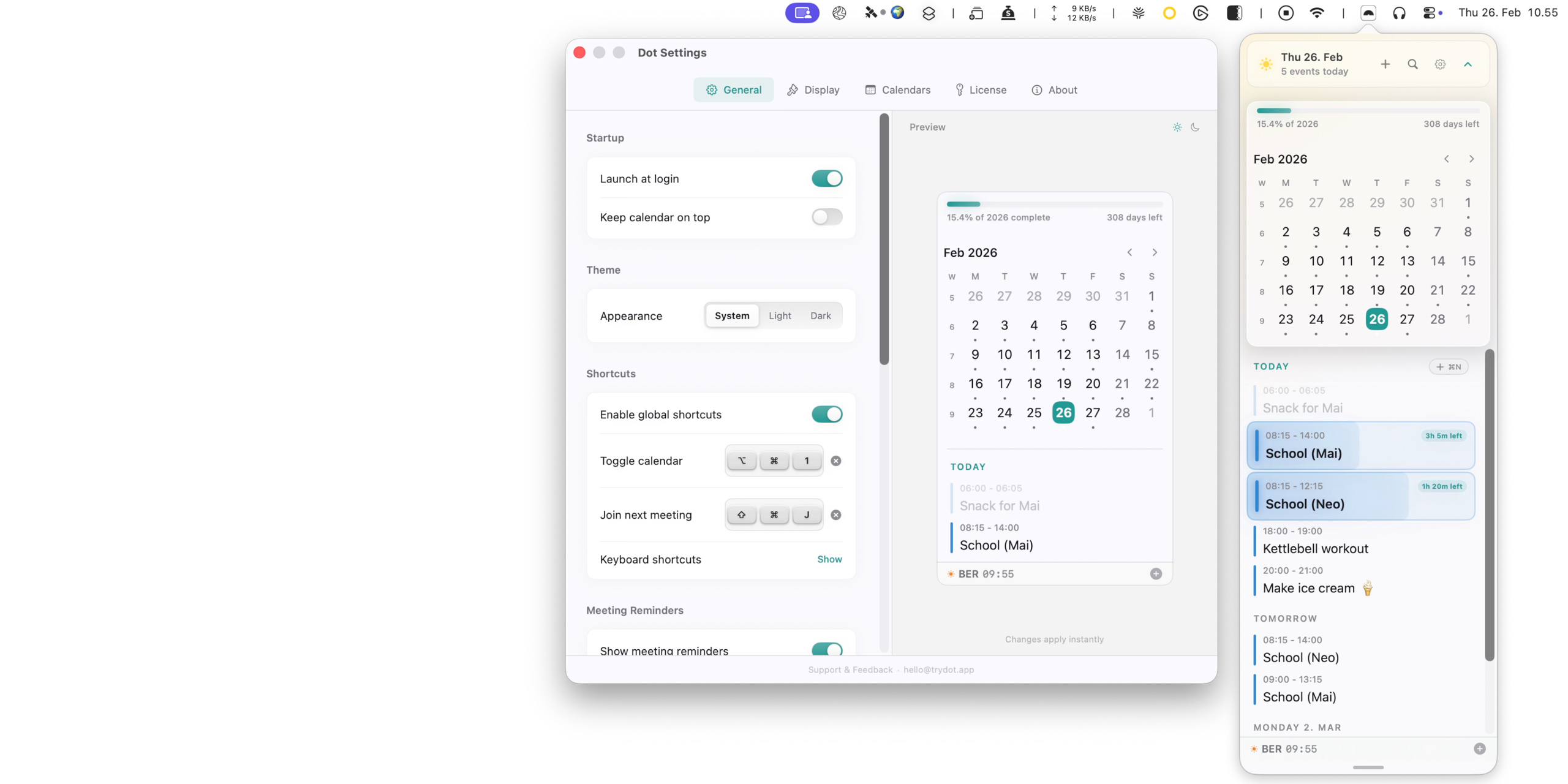Go to previous month in preview calendar
1568x784 pixels.
(x=1129, y=252)
